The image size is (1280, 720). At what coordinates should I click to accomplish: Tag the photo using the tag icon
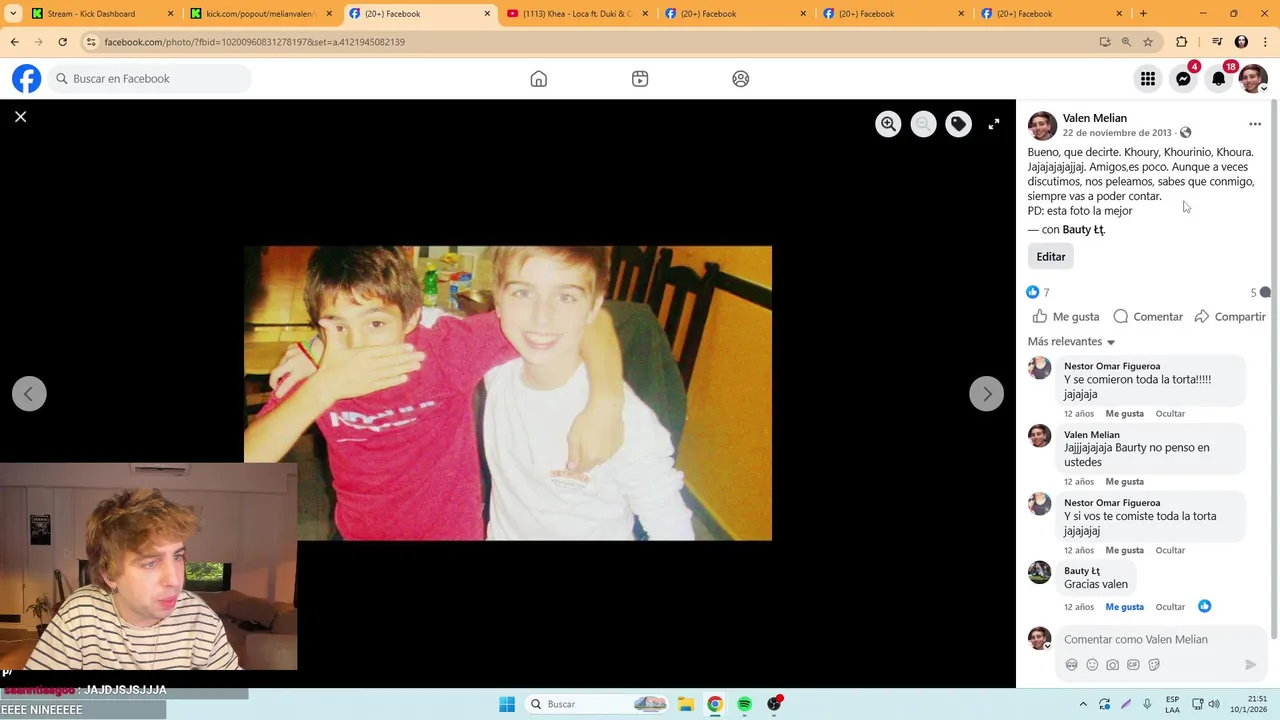[x=958, y=124]
